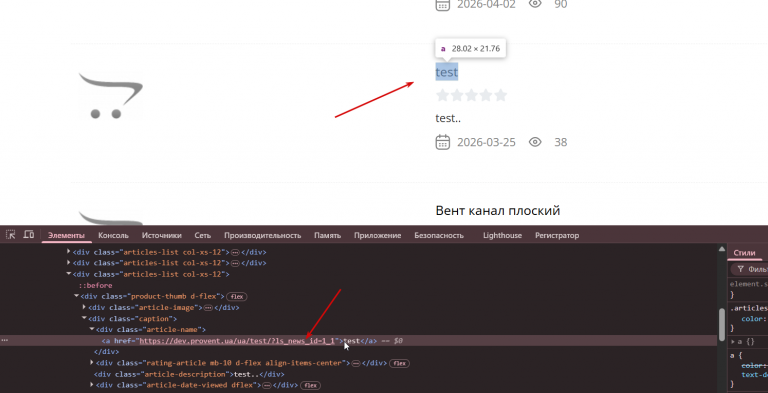Open the three-dots menu on the selected row
Screen dimensions: 768x393
coord(4,340)
